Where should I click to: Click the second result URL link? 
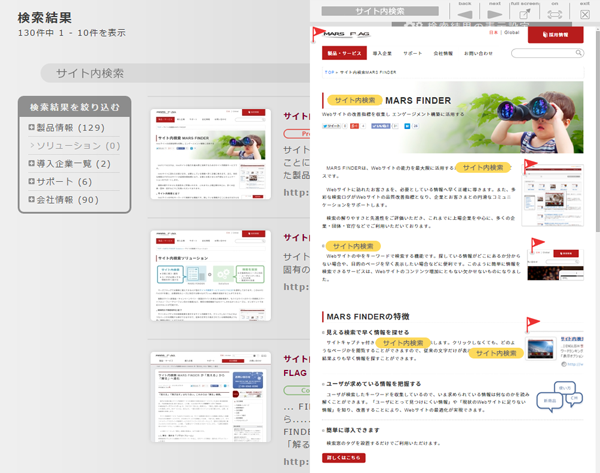pos(296,287)
